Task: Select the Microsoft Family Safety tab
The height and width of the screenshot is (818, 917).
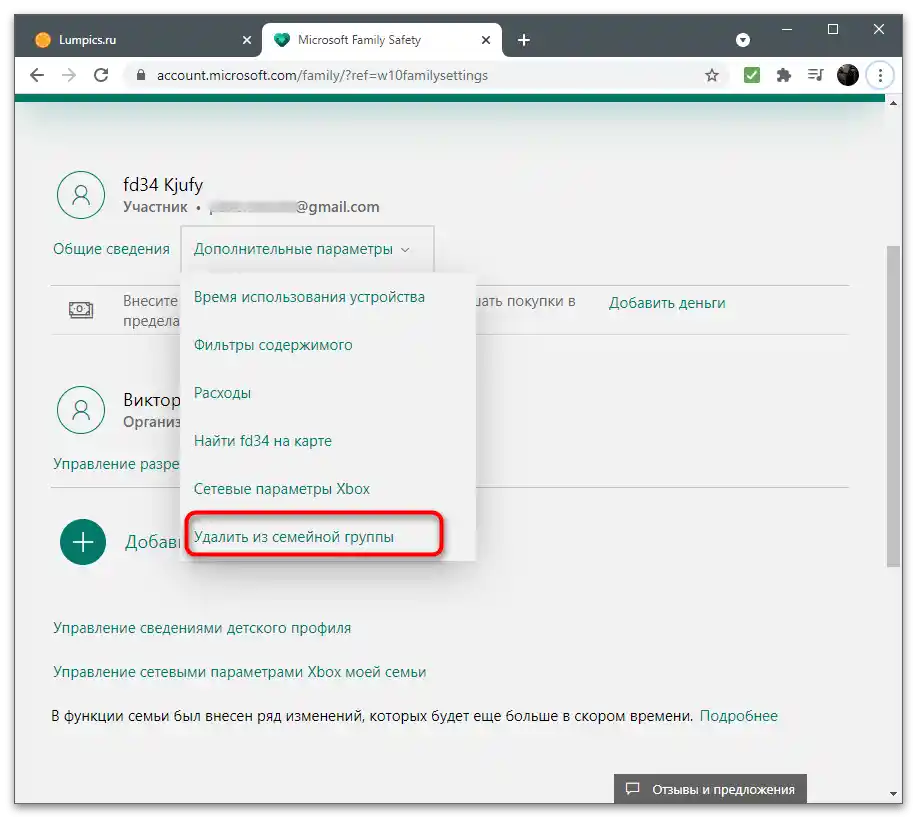Action: point(381,40)
